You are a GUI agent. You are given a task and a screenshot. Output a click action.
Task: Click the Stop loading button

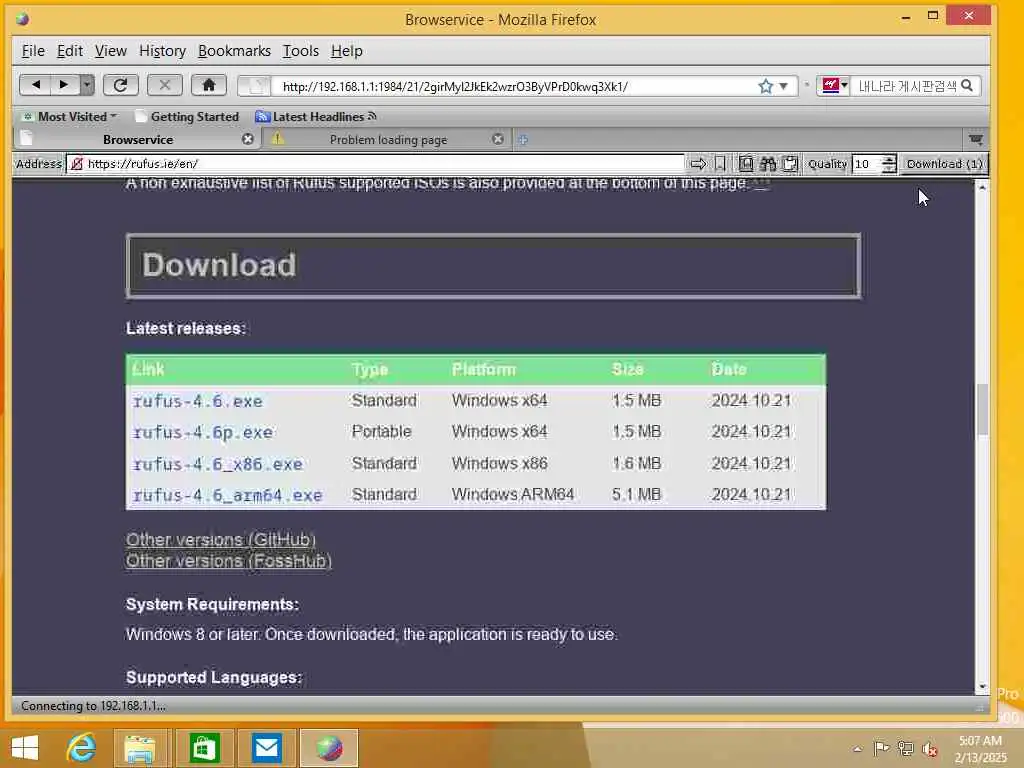165,85
